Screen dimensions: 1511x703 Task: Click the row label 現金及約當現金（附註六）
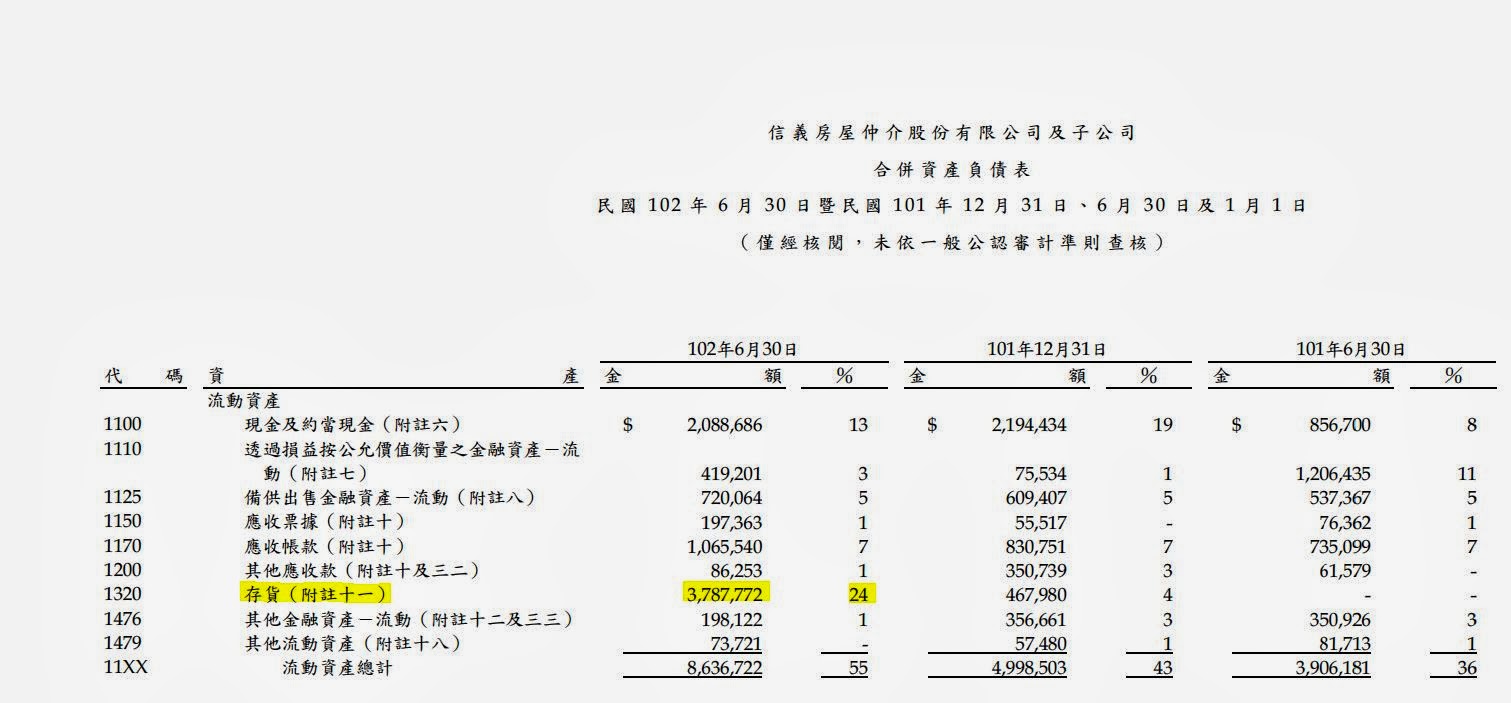353,425
